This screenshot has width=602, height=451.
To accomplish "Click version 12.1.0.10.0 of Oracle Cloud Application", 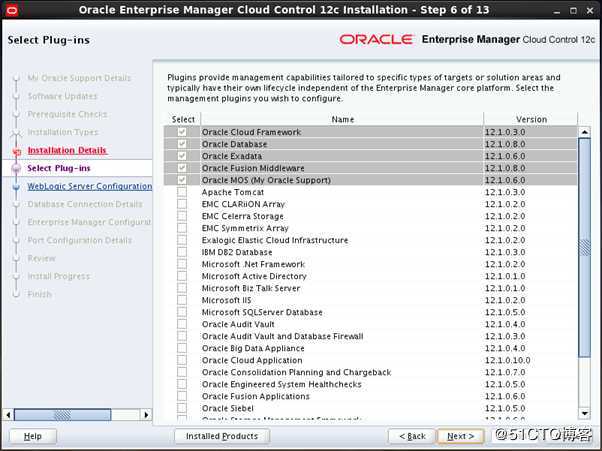I will tap(508, 360).
